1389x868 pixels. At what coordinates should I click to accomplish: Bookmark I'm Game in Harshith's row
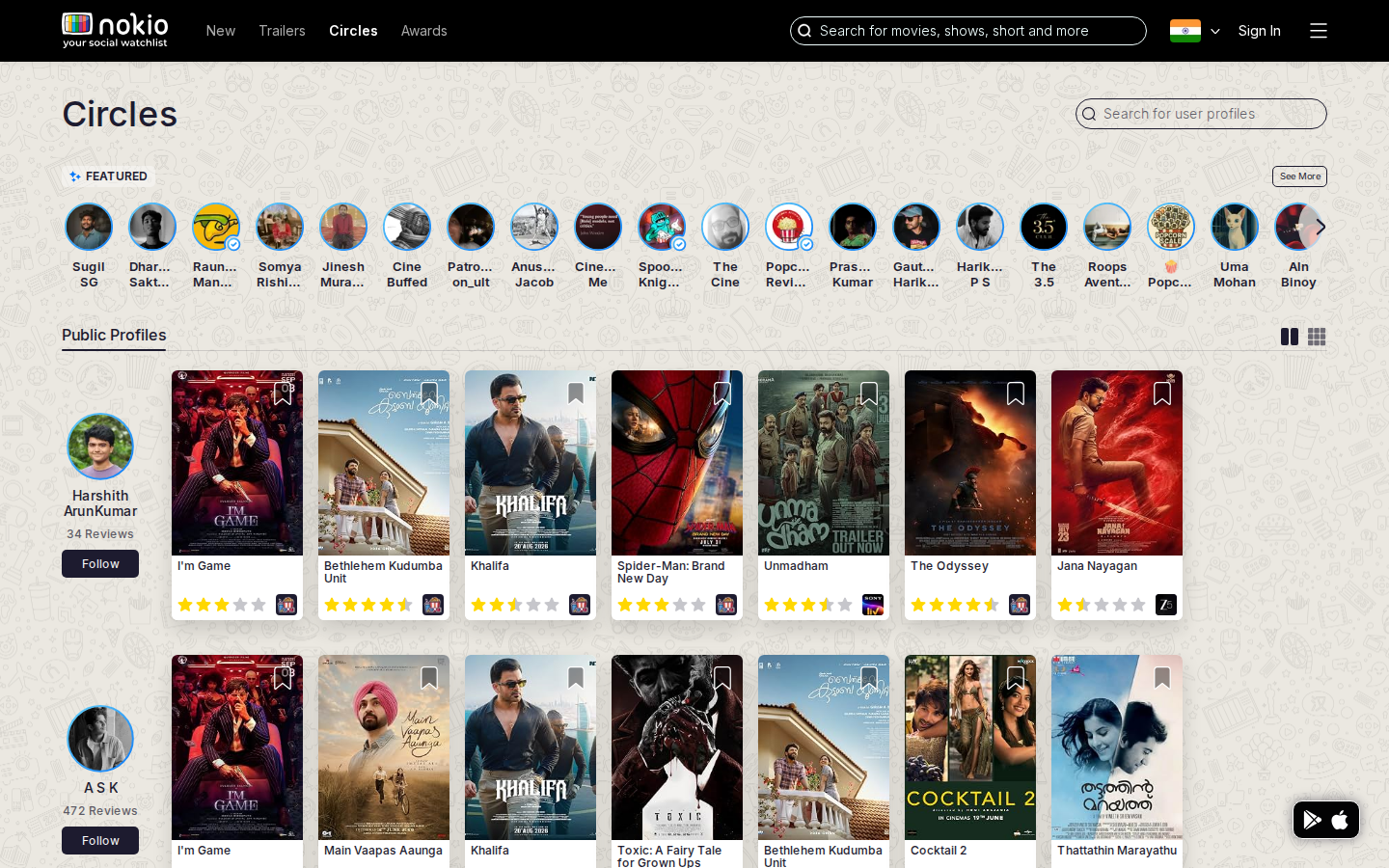pyautogui.click(x=283, y=393)
